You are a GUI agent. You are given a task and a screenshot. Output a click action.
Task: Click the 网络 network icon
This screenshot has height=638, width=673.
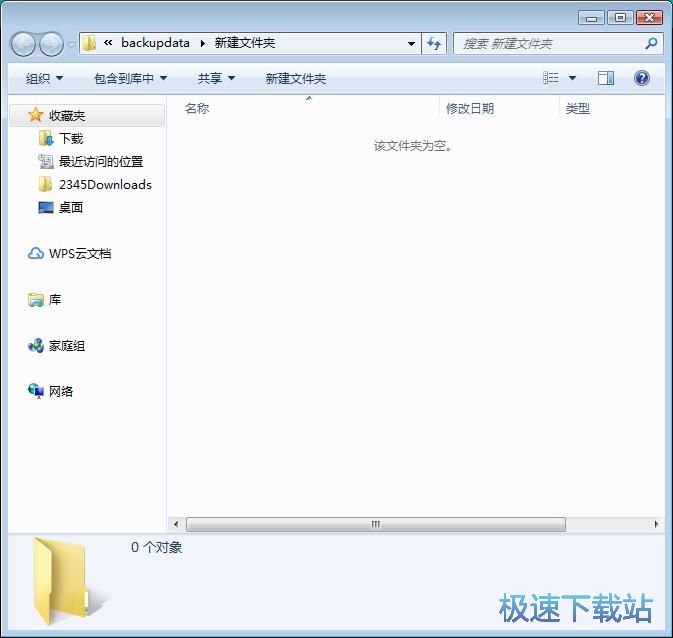coord(36,391)
